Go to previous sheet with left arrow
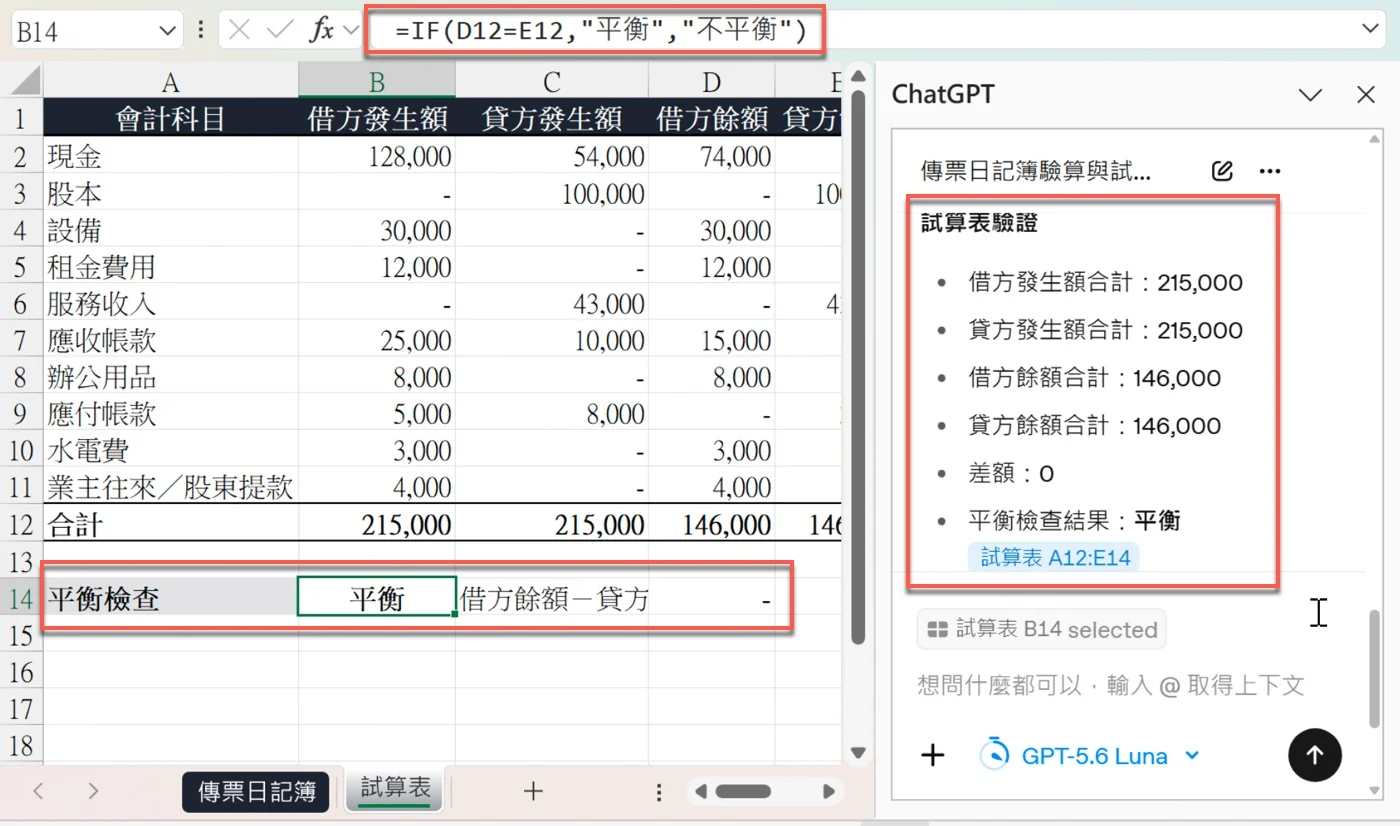The height and width of the screenshot is (826, 1400). click(x=39, y=791)
